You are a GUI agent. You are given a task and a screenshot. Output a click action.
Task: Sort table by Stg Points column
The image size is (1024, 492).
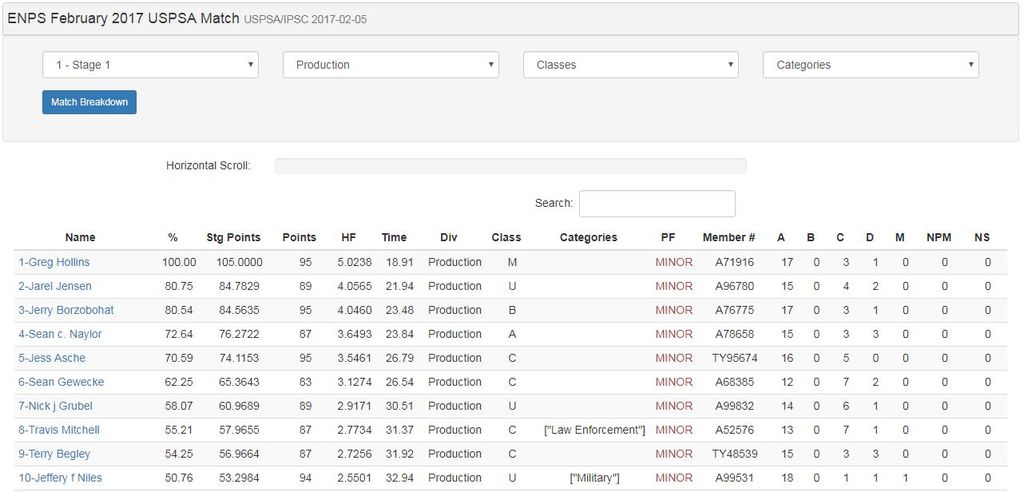coord(233,237)
